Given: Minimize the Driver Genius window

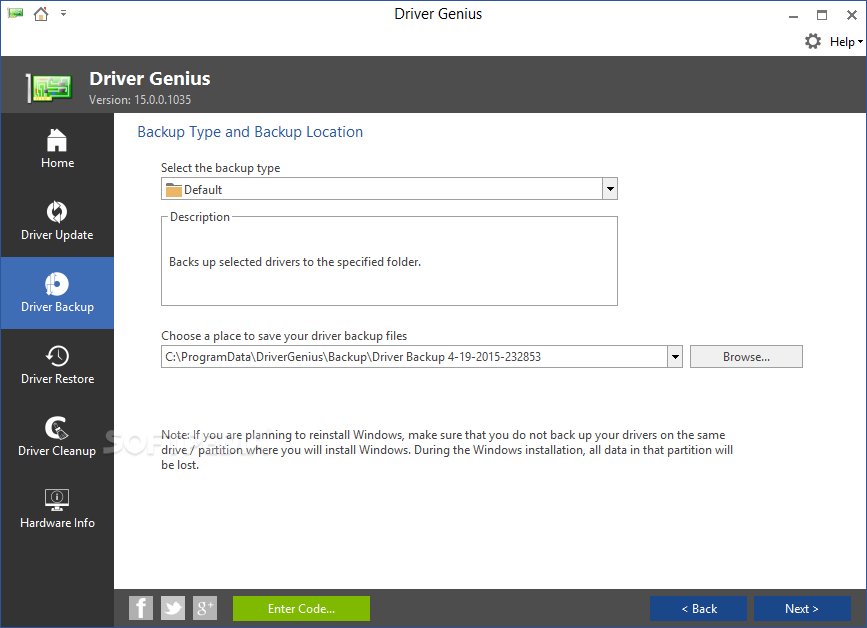Looking at the screenshot, I should 793,15.
